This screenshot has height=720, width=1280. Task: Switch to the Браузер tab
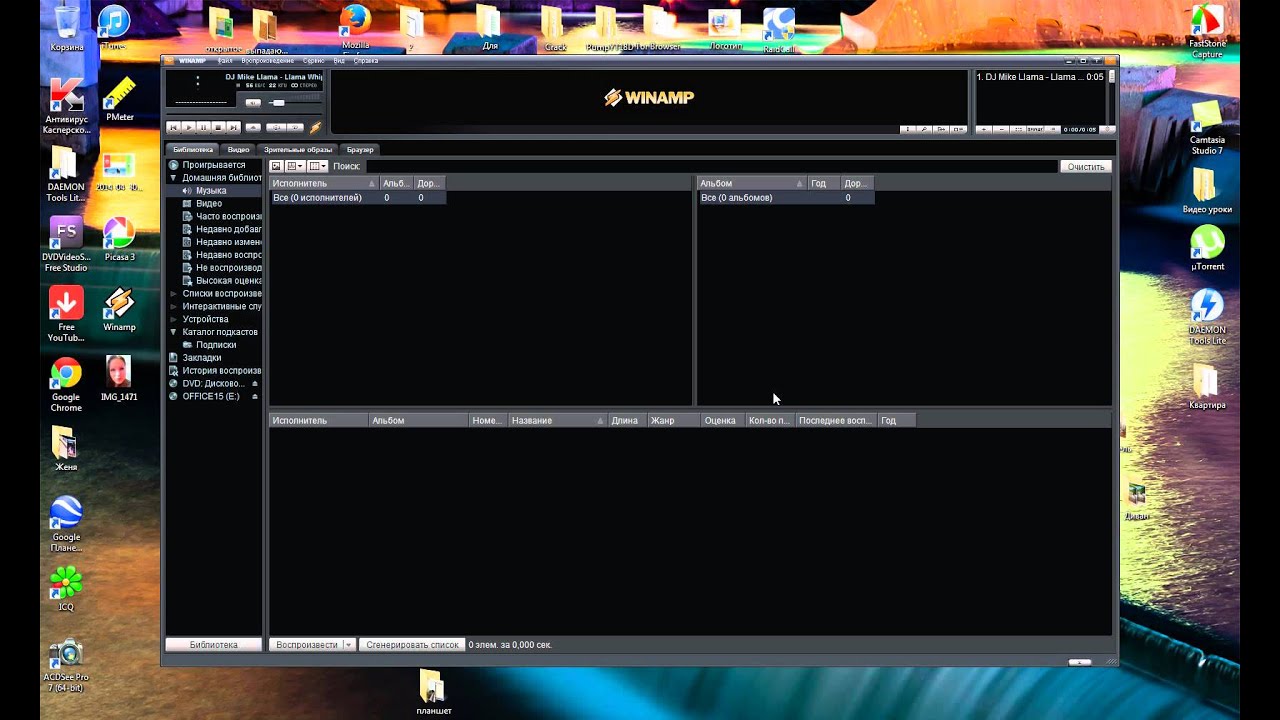pos(360,149)
